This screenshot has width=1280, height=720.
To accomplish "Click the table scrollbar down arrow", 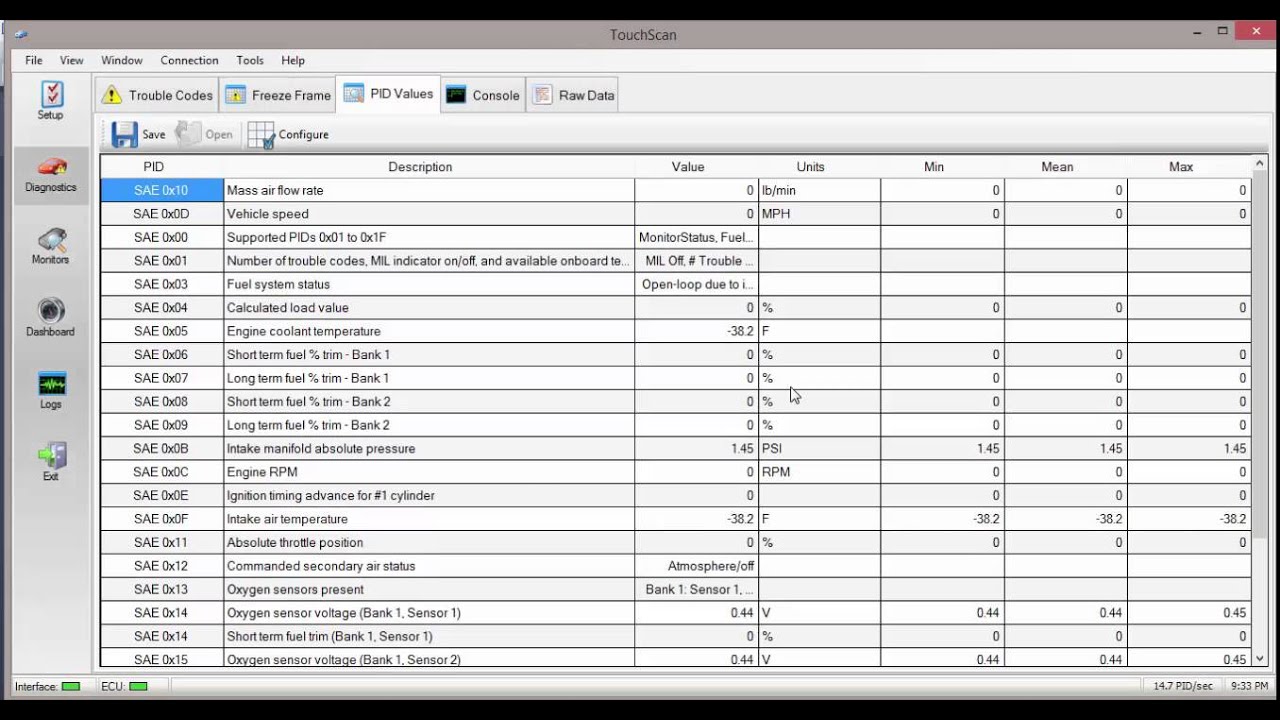I will (1259, 659).
